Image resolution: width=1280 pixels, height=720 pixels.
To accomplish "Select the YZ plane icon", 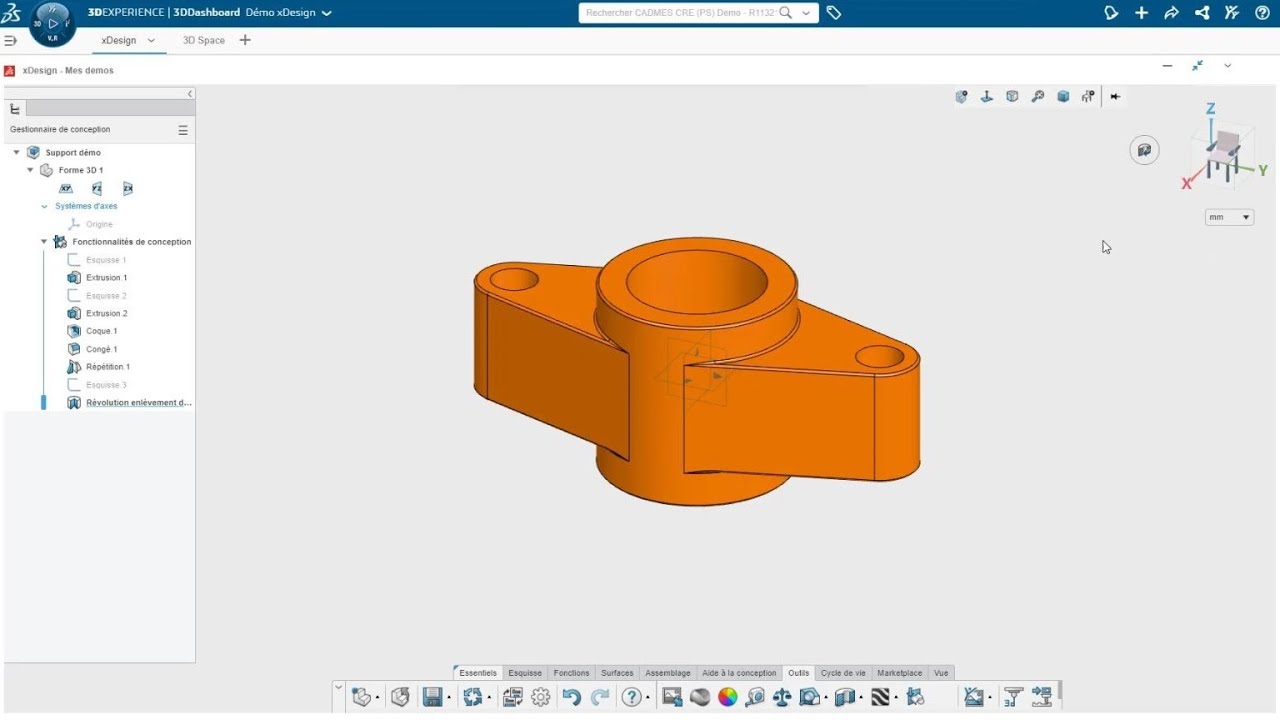I will (97, 188).
